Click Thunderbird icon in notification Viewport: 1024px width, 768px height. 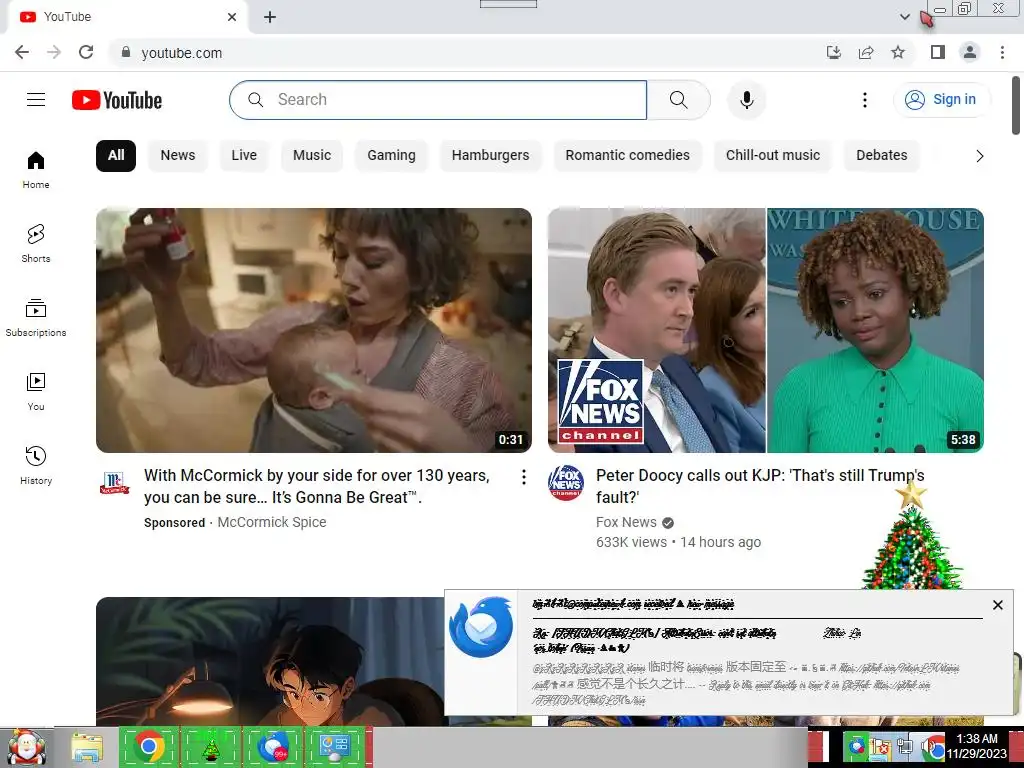tap(481, 627)
